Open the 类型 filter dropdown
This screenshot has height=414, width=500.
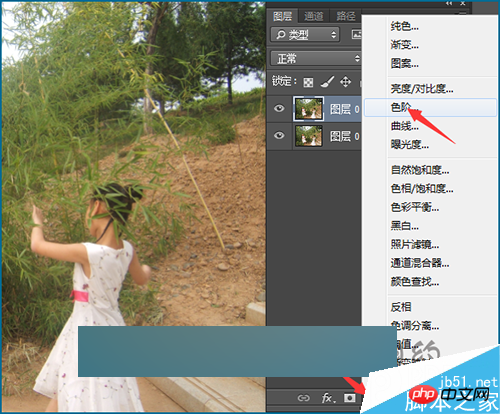[x=305, y=34]
